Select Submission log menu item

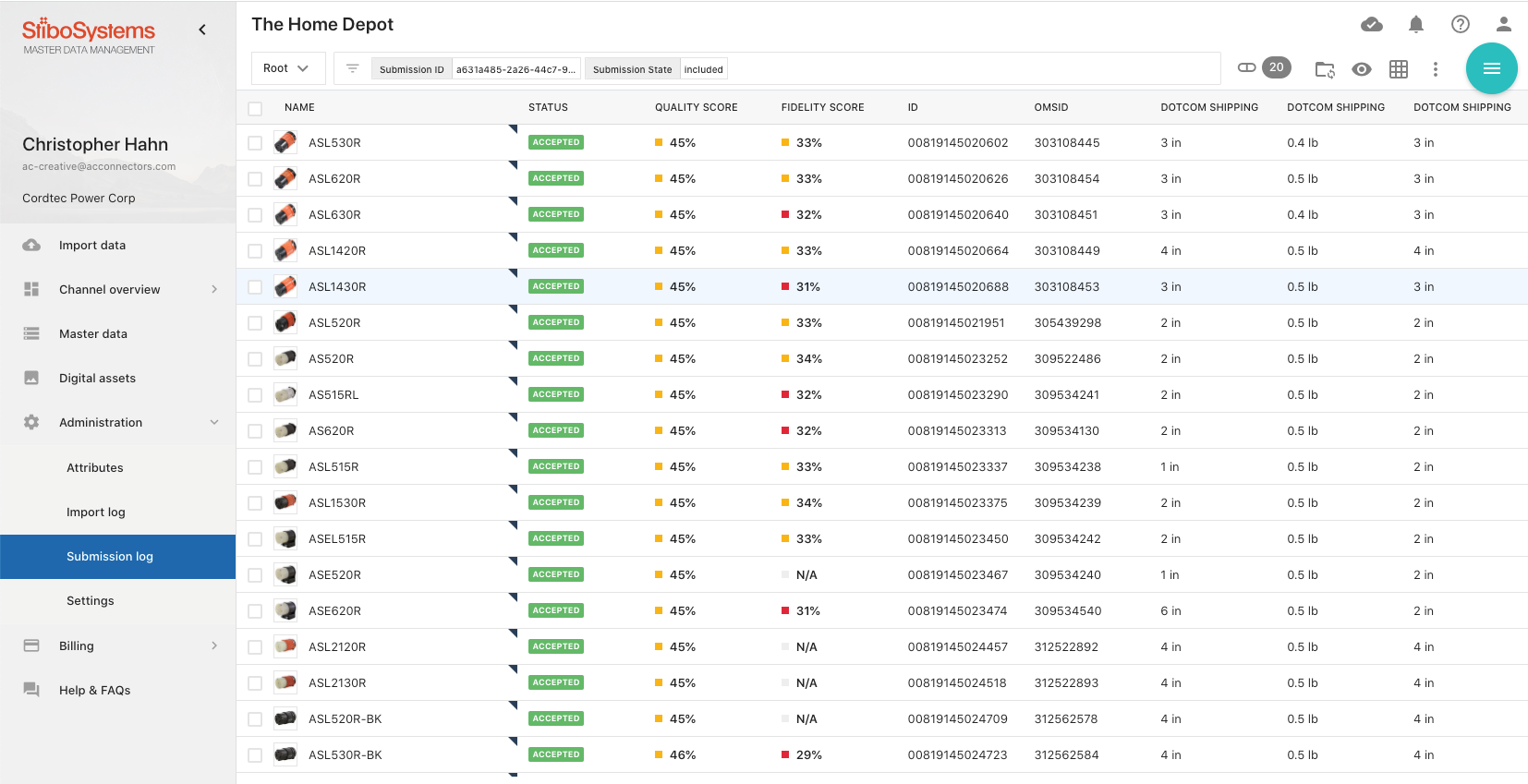pos(117,557)
